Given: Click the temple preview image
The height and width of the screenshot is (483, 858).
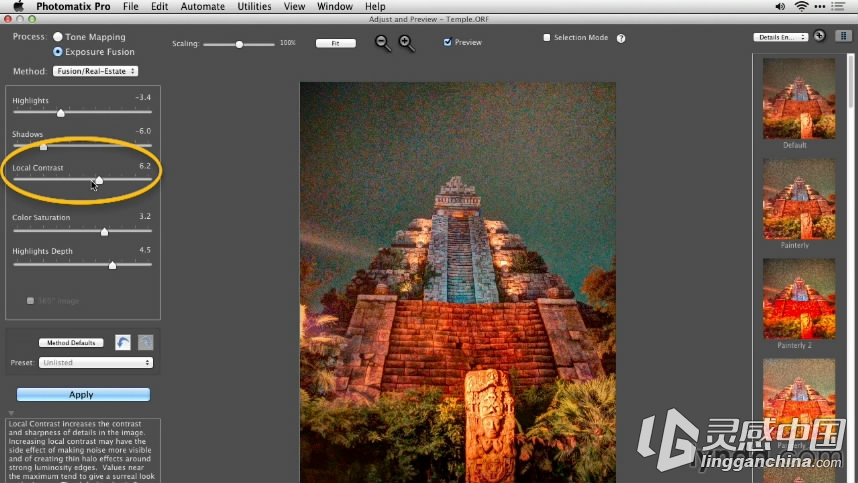Looking at the screenshot, I should click(457, 282).
